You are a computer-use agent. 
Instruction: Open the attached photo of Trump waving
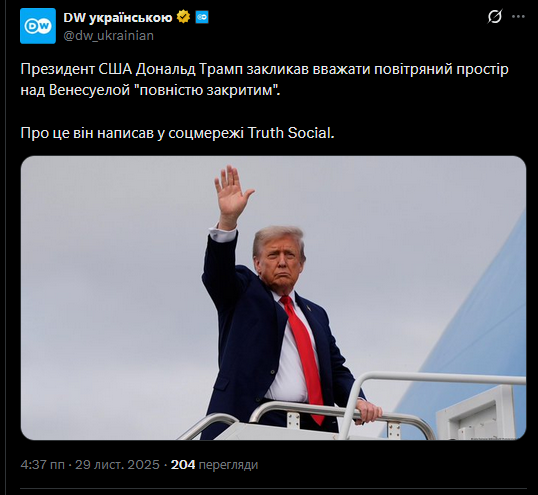273,298
